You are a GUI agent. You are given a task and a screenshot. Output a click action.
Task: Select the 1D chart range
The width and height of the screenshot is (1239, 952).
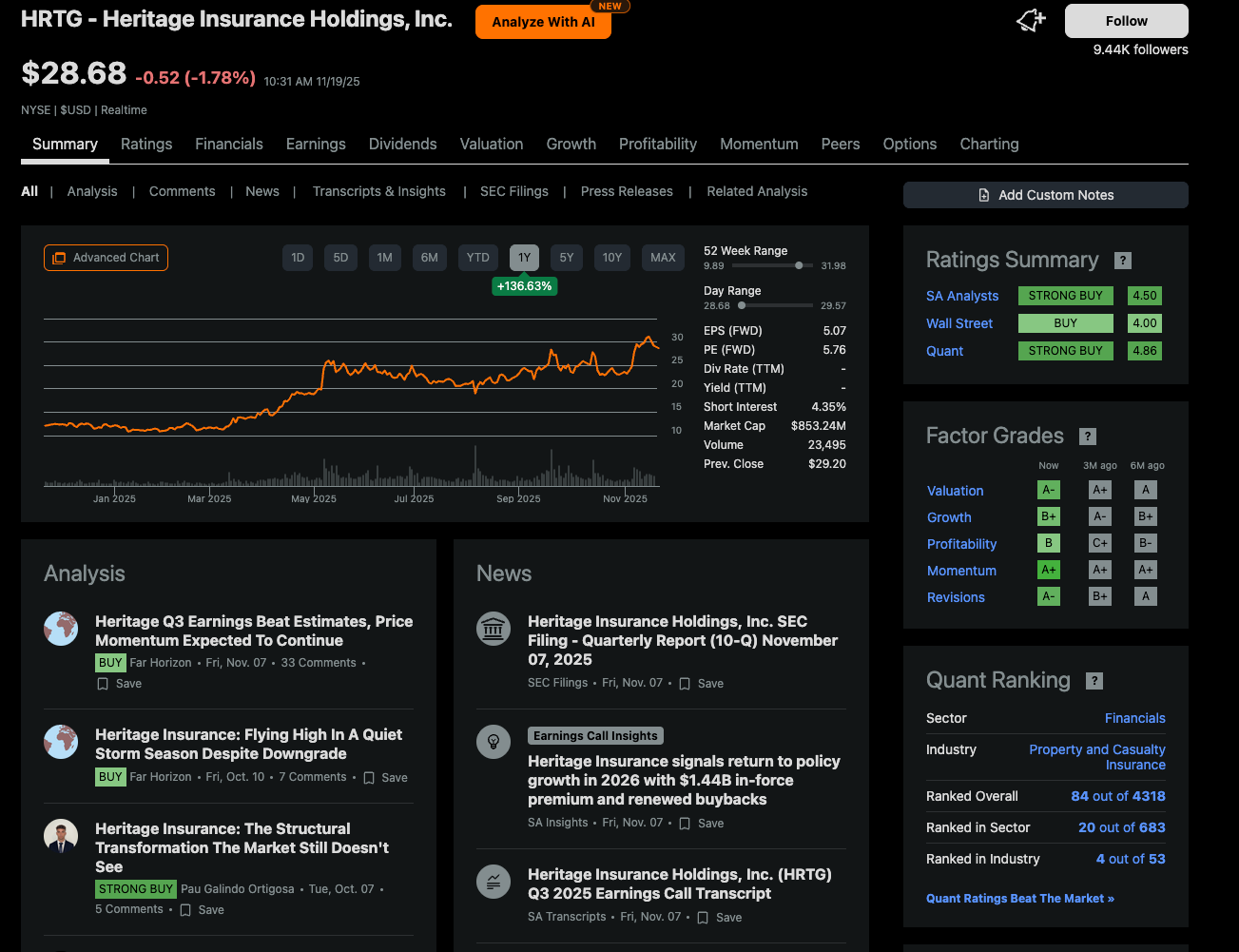(x=298, y=258)
